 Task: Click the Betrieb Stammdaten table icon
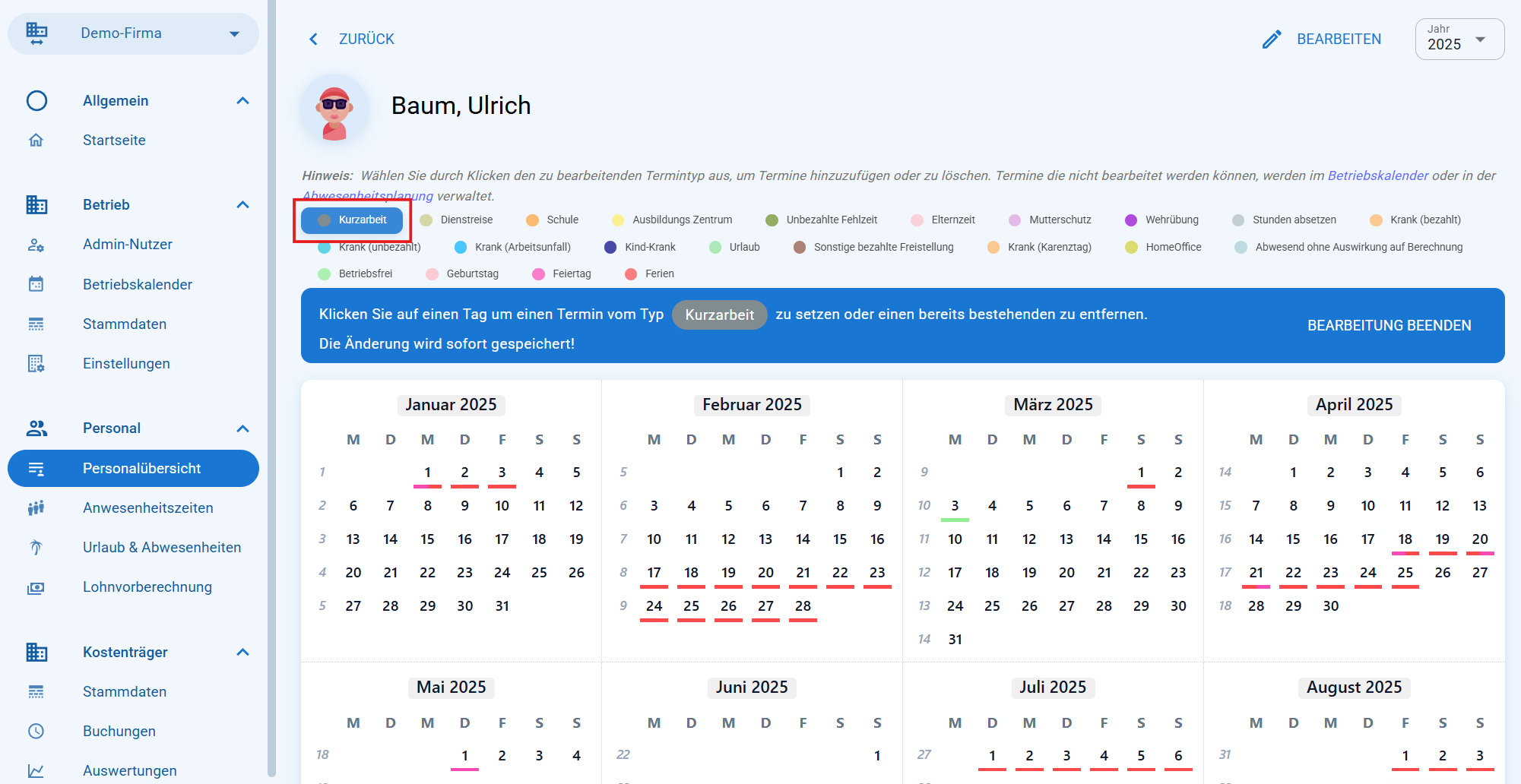[x=36, y=324]
